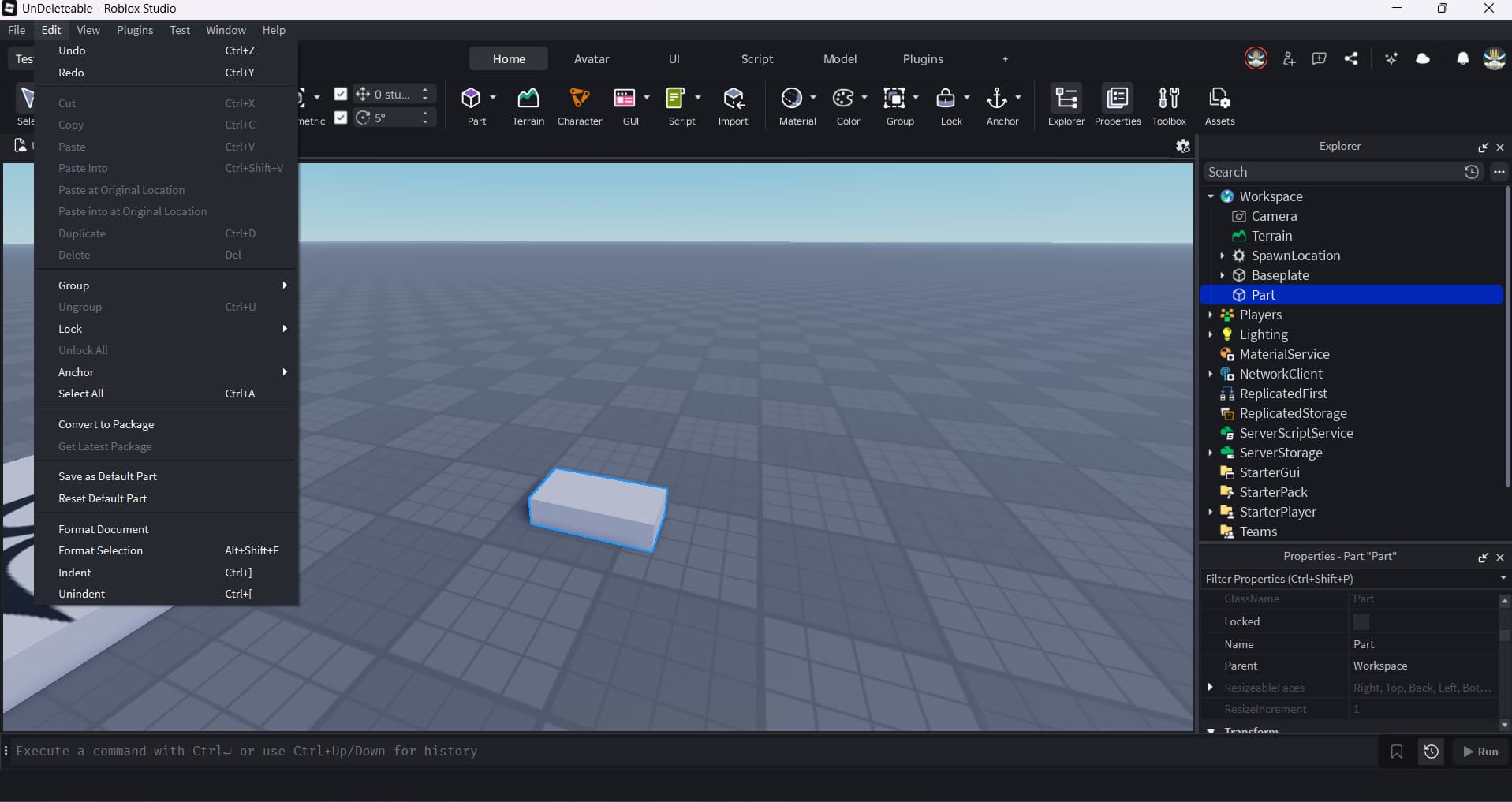Screen dimensions: 1512x802
Task: Switch to the Avatar tab
Action: click(592, 59)
